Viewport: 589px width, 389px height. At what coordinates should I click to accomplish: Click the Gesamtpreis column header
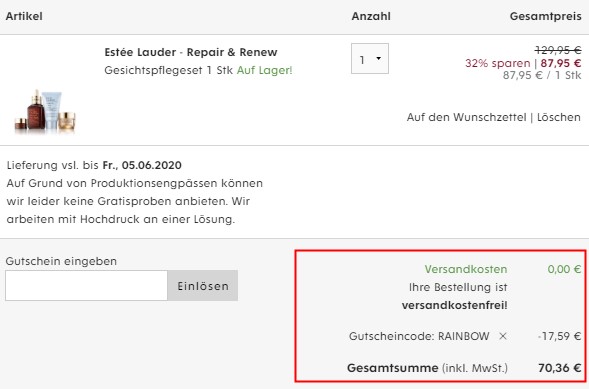(545, 17)
